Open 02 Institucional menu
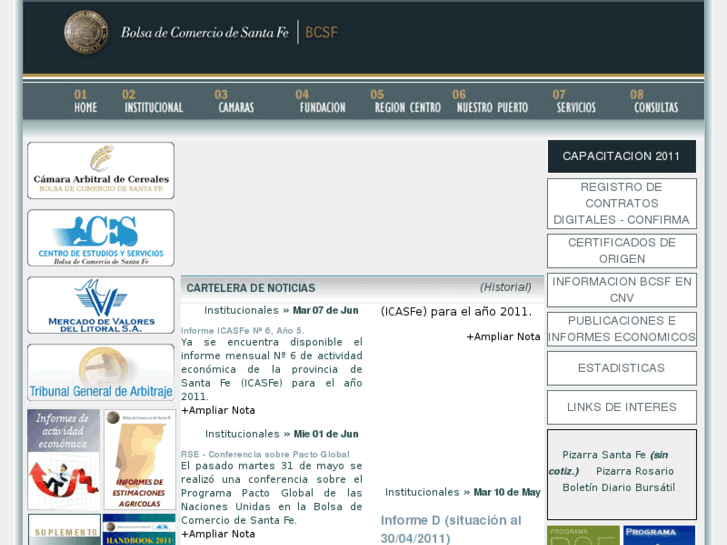 click(153, 101)
